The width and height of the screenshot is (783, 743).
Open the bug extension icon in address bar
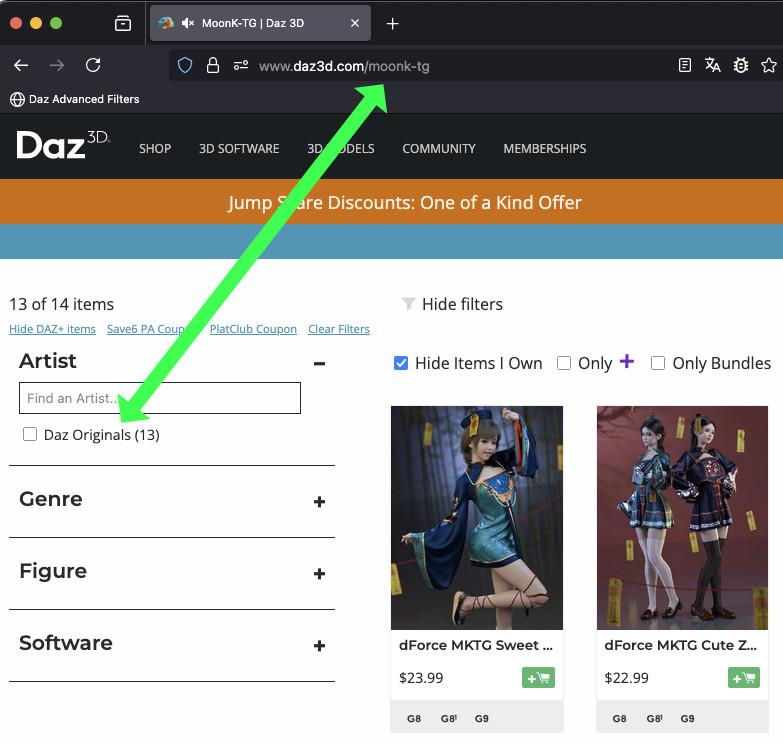pyautogui.click(x=741, y=65)
